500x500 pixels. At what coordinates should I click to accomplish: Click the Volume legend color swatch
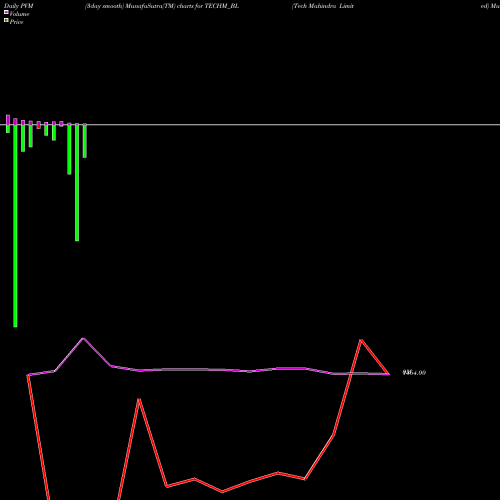pos(6,12)
